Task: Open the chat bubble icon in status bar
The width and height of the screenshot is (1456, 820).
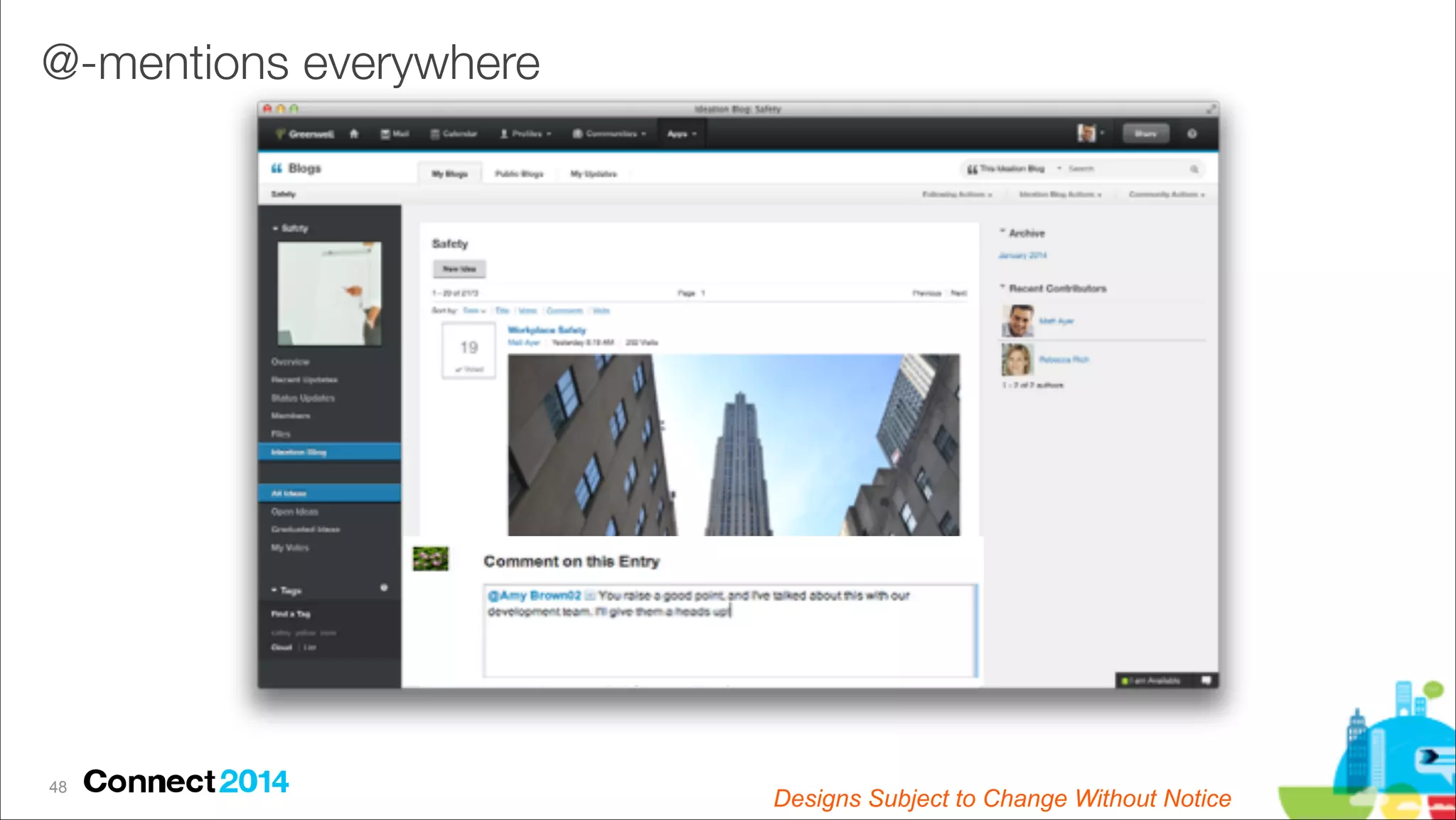Action: click(x=1206, y=681)
